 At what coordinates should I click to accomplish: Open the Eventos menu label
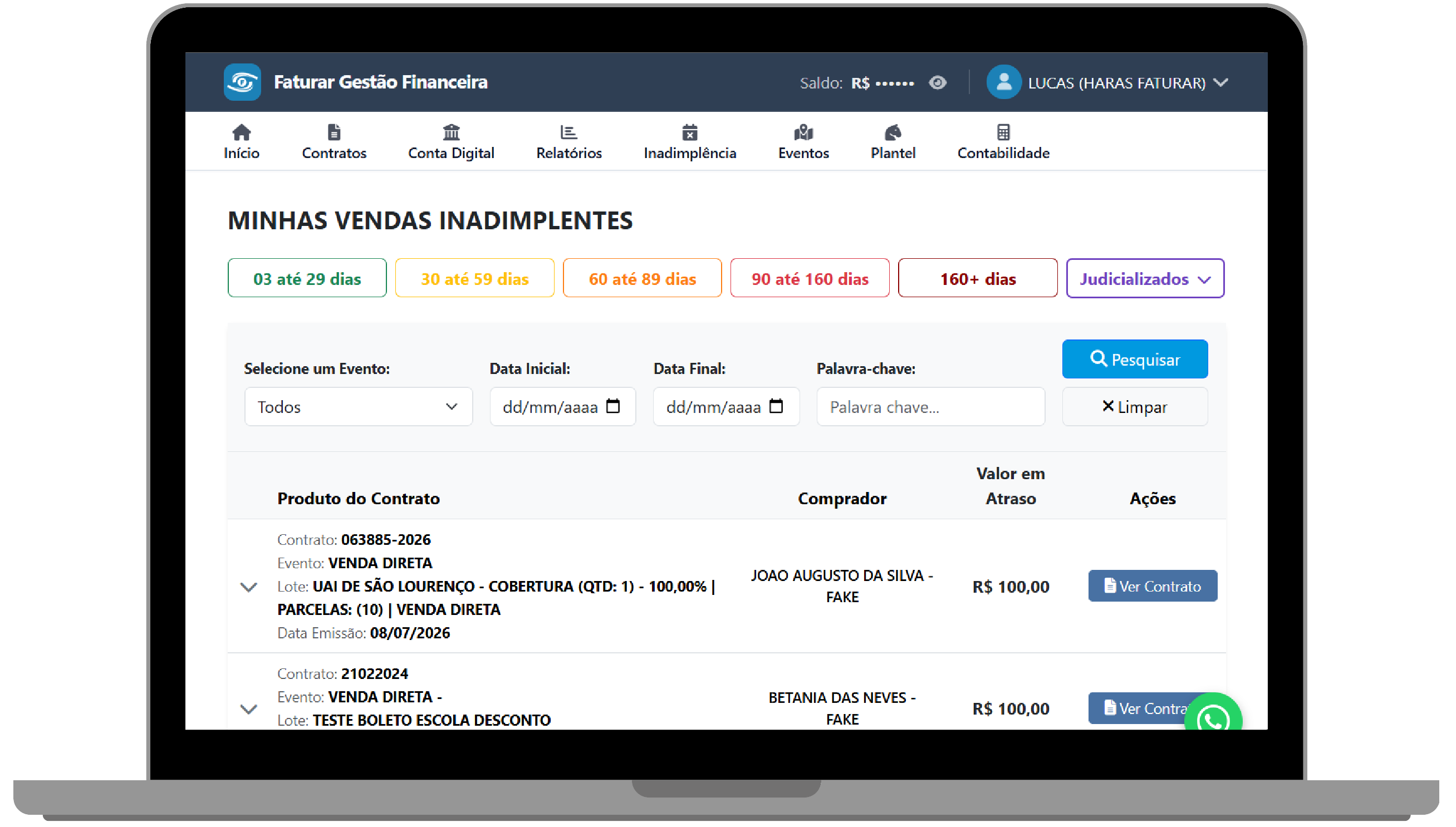805,154
